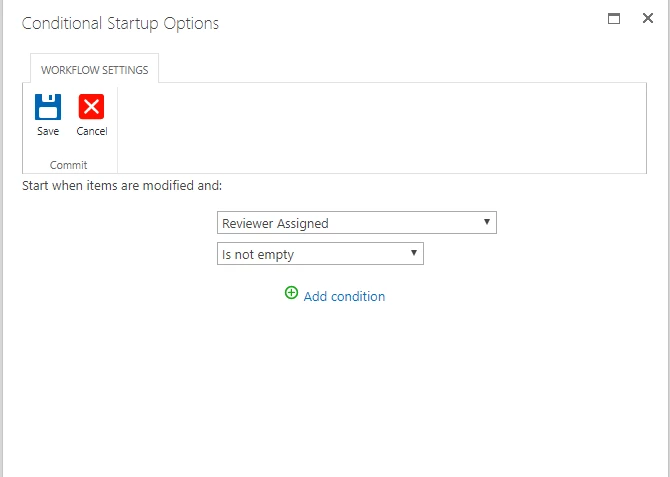
Task: Click the empty ribbon area right of Commit
Action: tap(382, 128)
